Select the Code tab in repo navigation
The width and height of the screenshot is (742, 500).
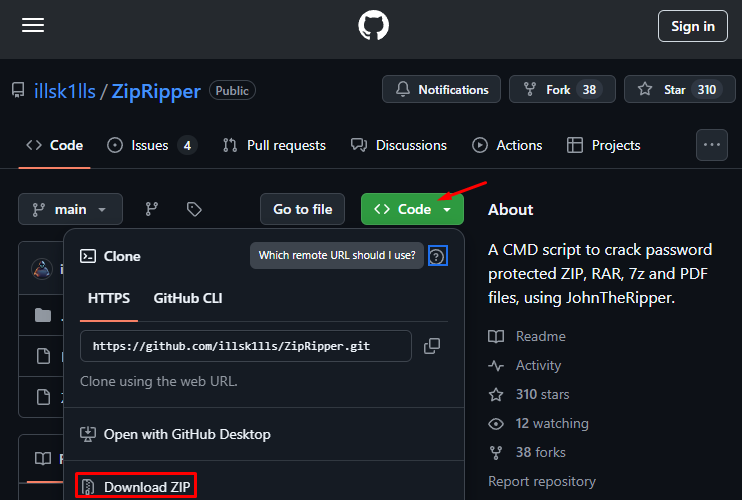[54, 145]
